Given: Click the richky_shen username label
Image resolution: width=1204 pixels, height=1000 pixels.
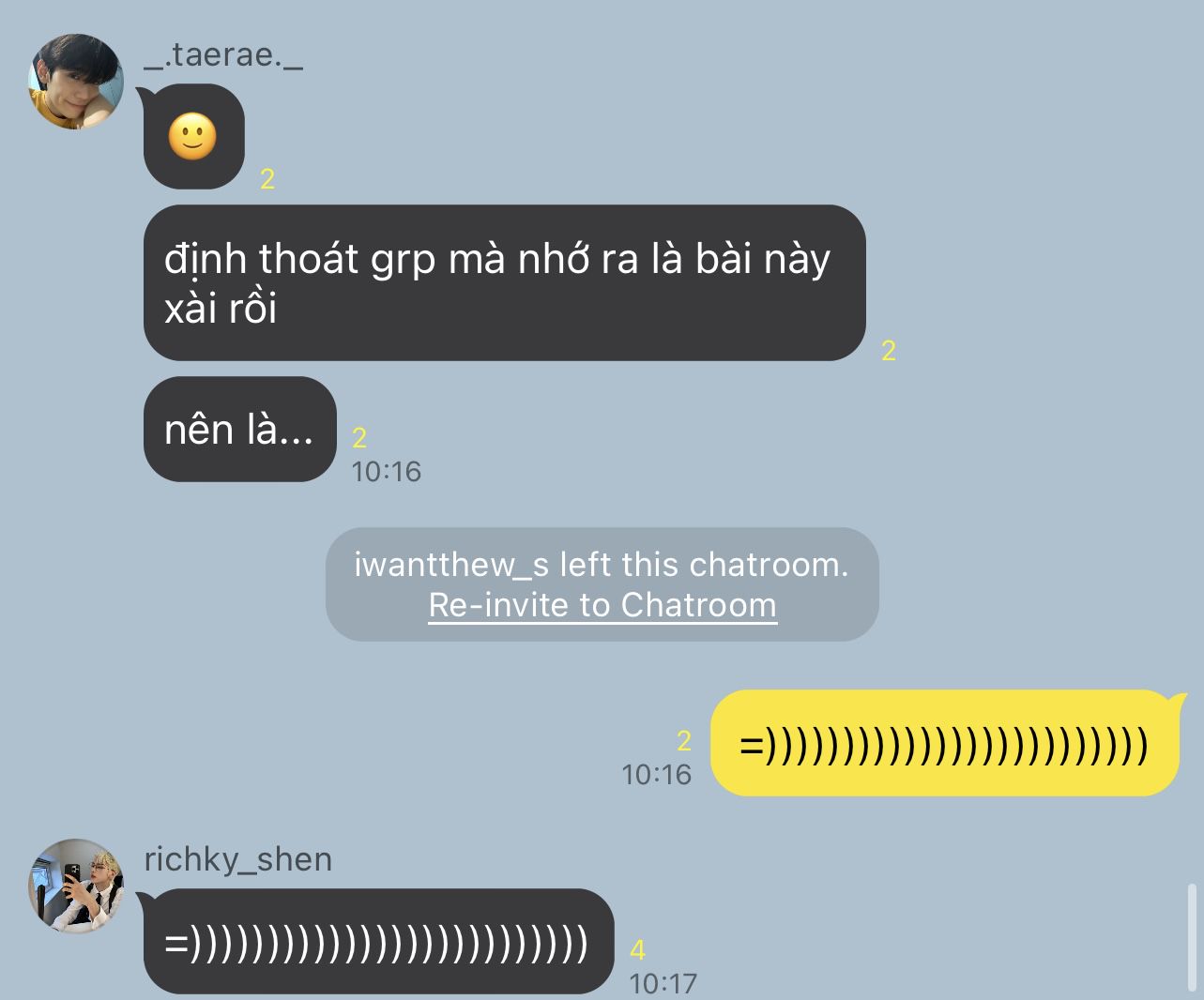Looking at the screenshot, I should pos(238,859).
